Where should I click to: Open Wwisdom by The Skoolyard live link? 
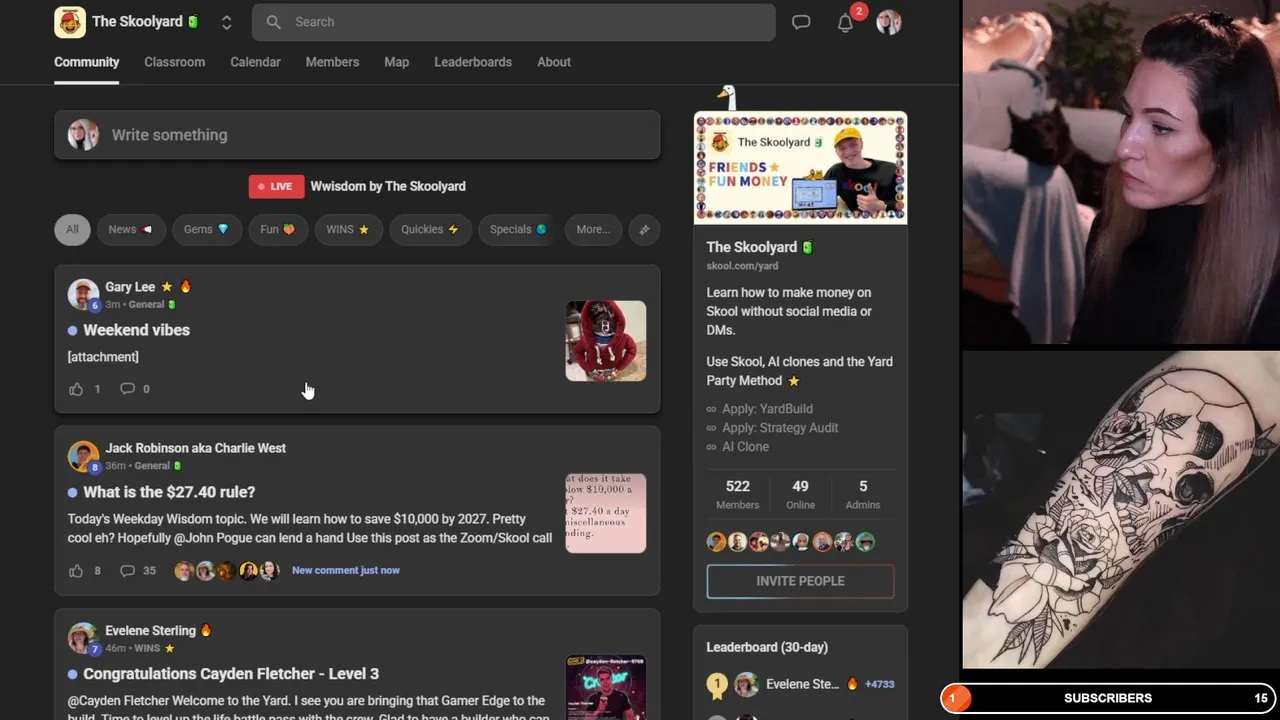point(388,186)
